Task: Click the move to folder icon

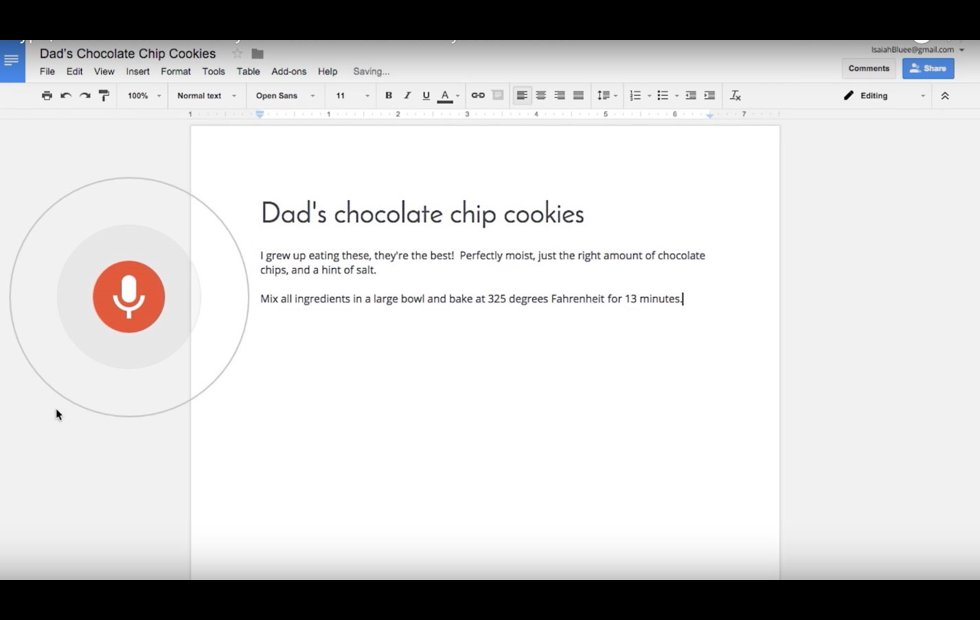Action: click(x=257, y=54)
